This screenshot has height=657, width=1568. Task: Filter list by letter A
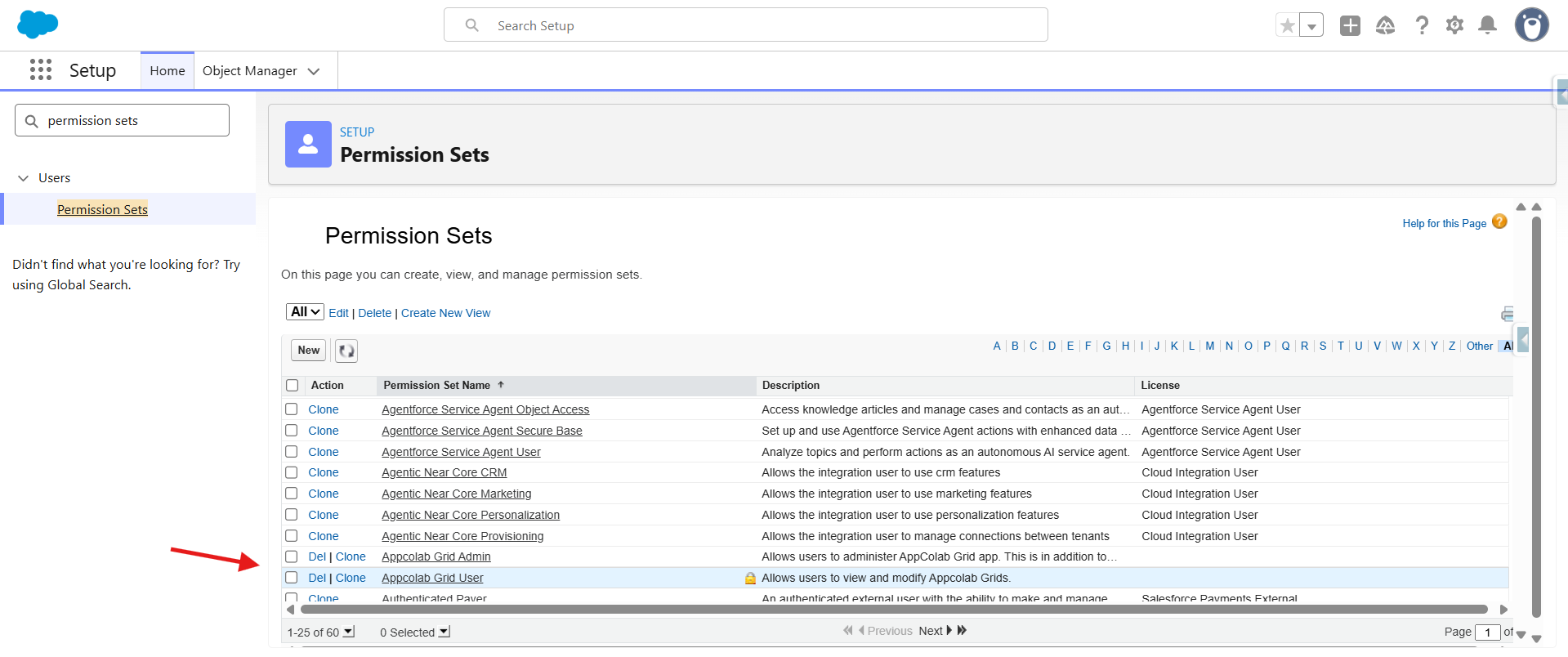click(x=997, y=346)
